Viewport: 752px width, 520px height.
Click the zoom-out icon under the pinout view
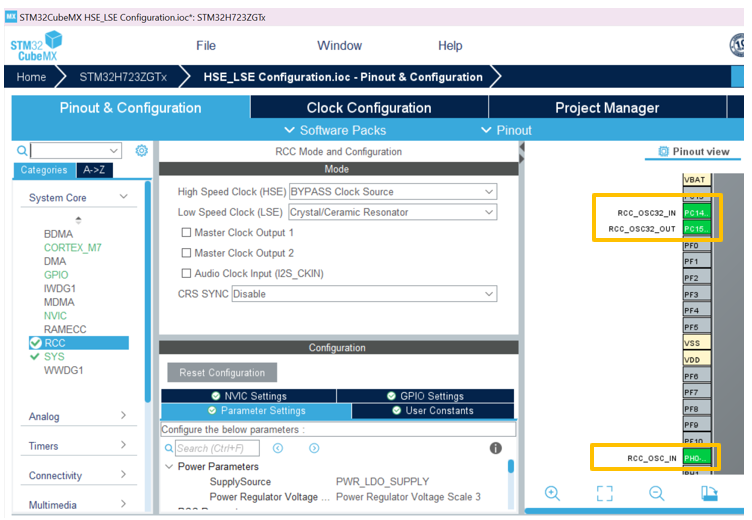point(656,493)
